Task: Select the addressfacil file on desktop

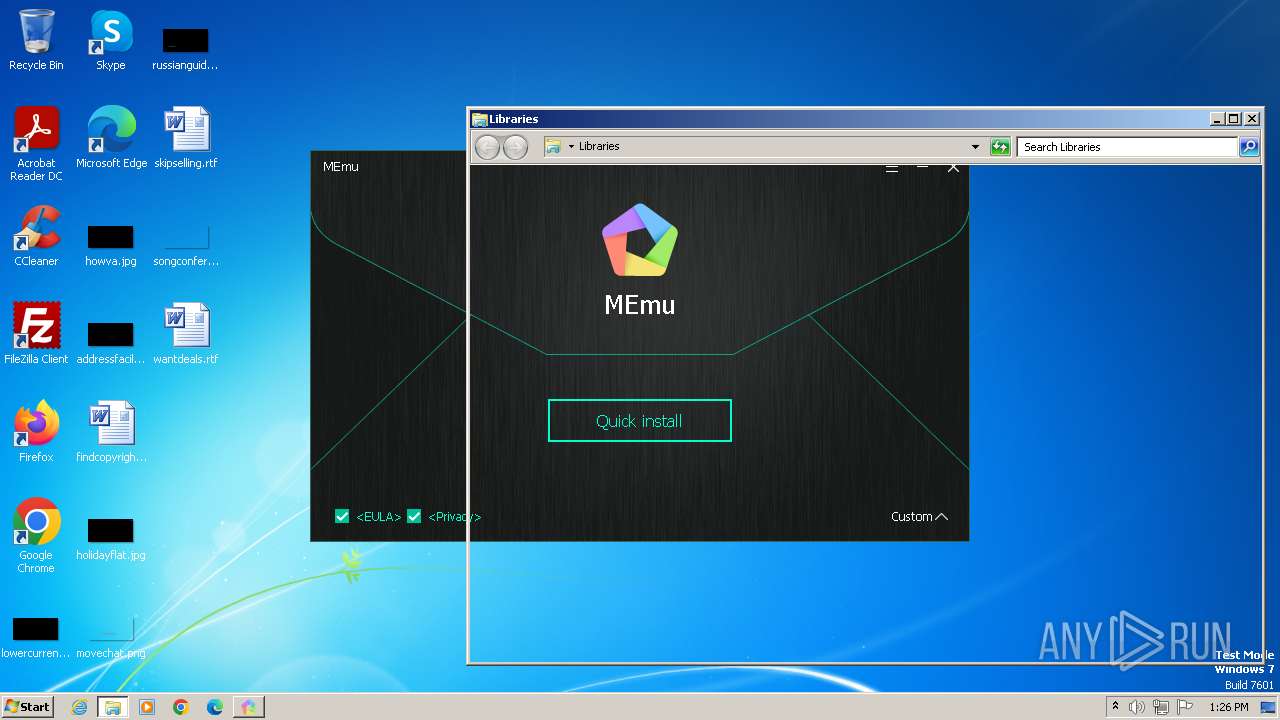Action: [x=111, y=343]
